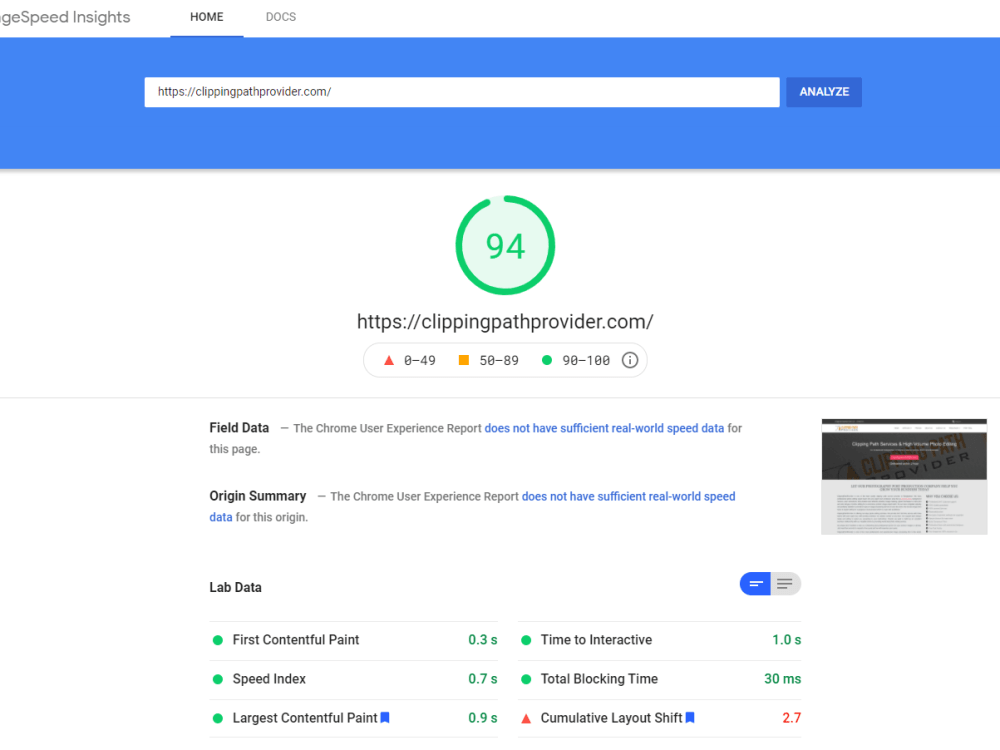Click the 0.3 s value
The width and height of the screenshot is (1000, 750).
[x=483, y=640]
